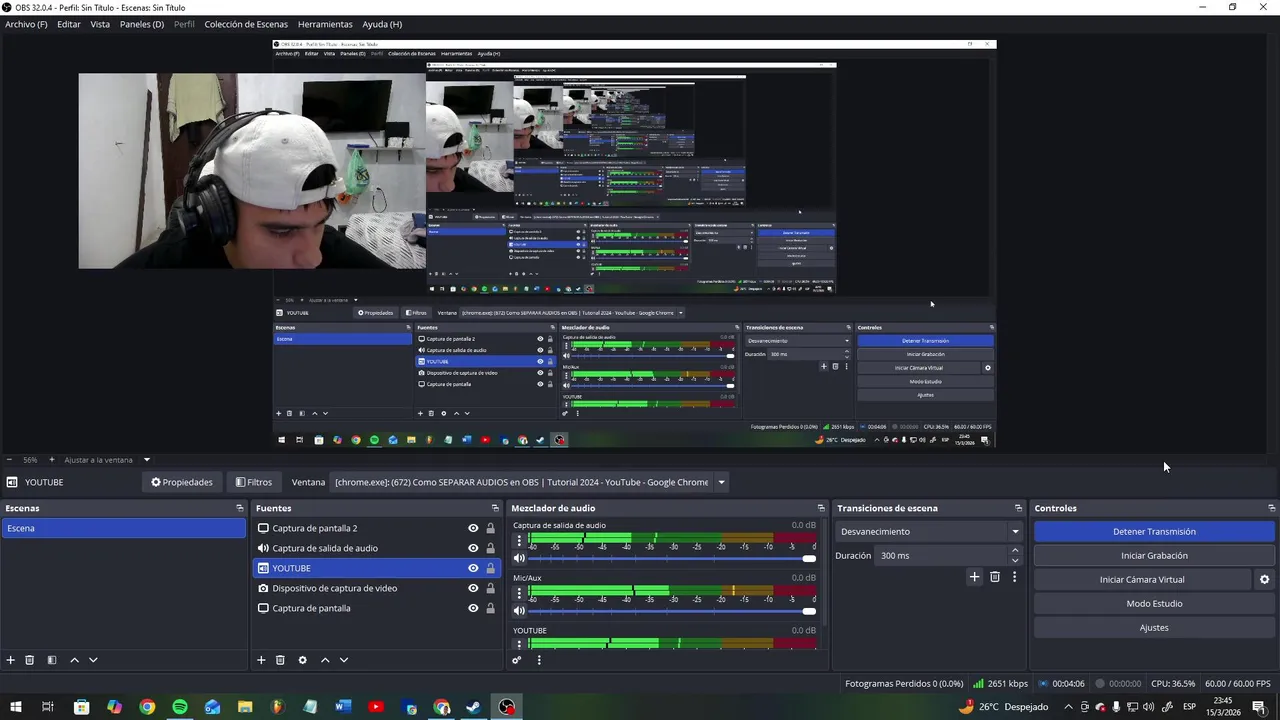The image size is (1280, 720).
Task: Move the scene up with the arrow
Action: 74,660
